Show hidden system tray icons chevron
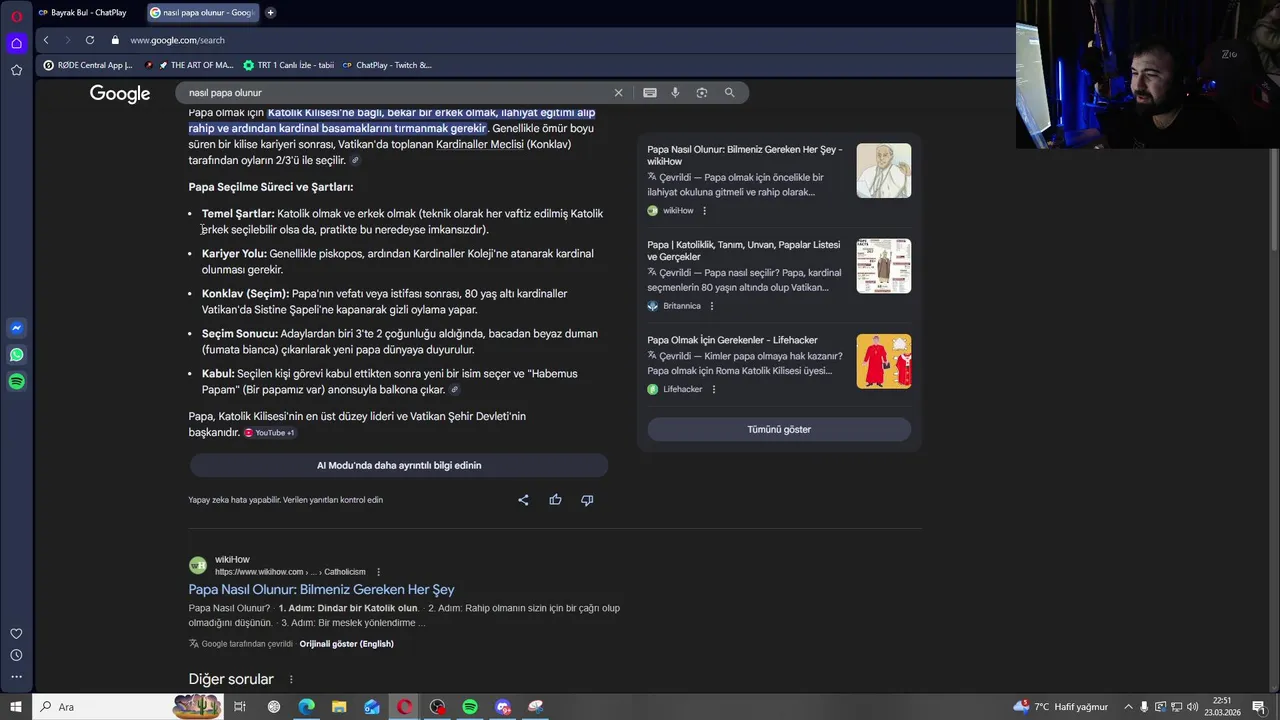 click(1128, 707)
